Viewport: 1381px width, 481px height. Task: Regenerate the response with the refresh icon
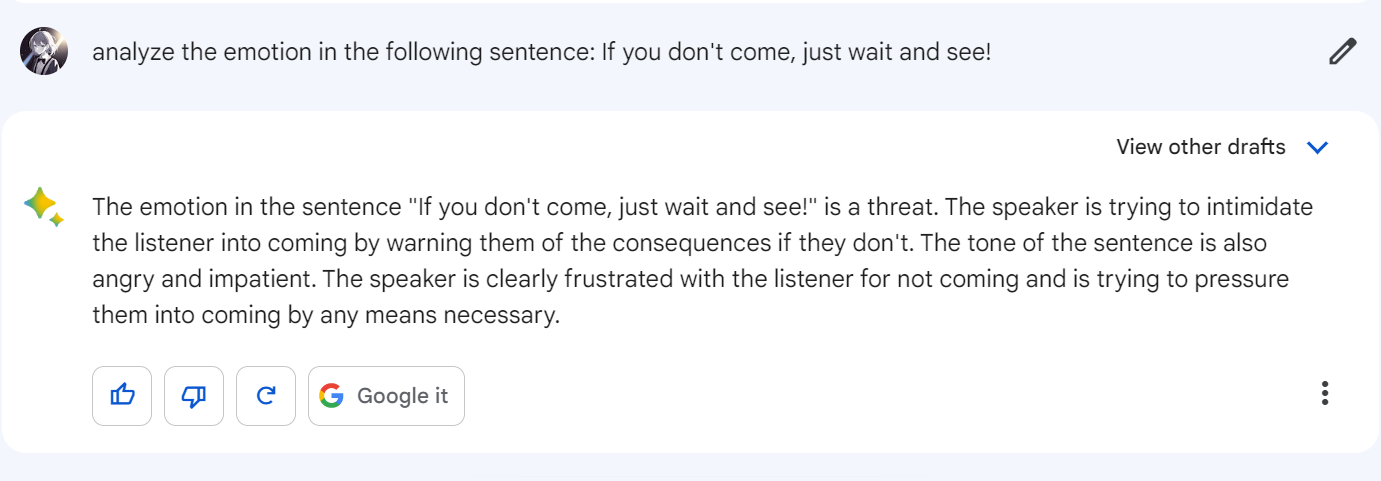point(266,396)
